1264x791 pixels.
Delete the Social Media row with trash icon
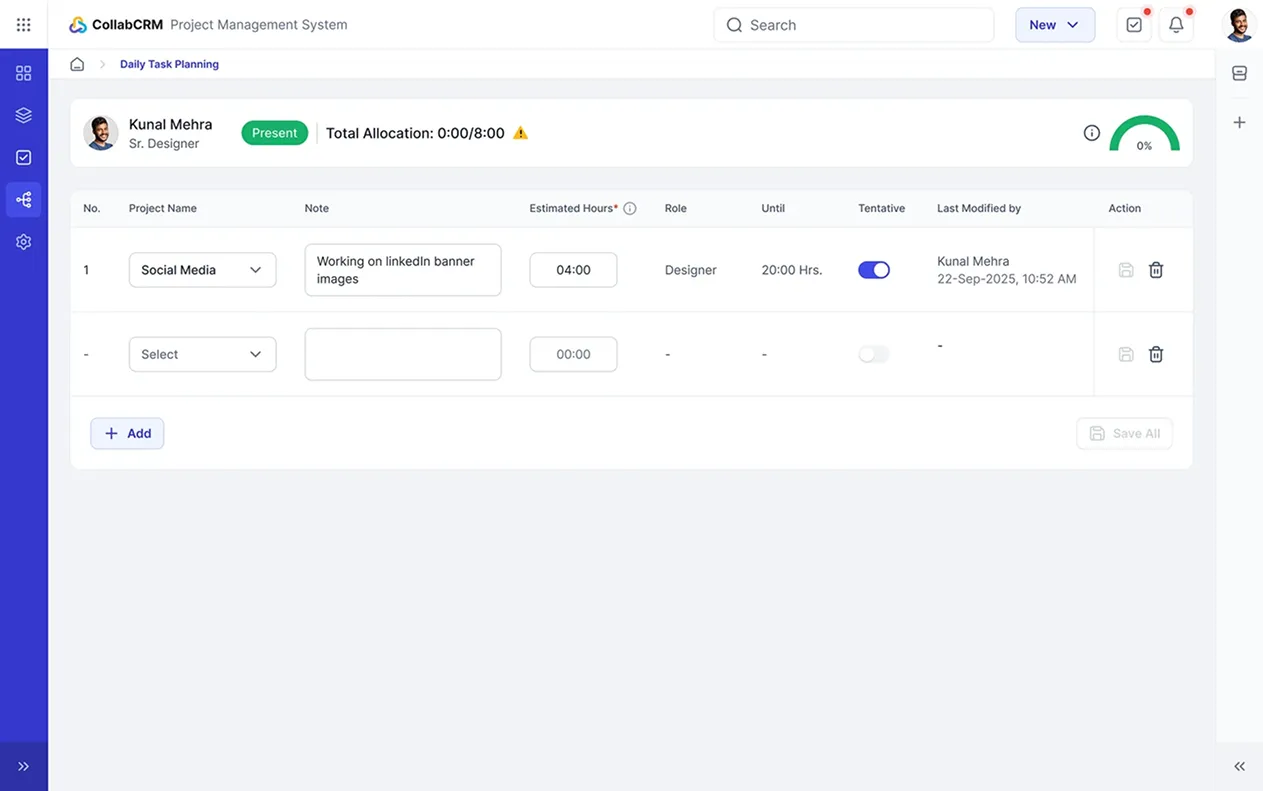click(1156, 270)
